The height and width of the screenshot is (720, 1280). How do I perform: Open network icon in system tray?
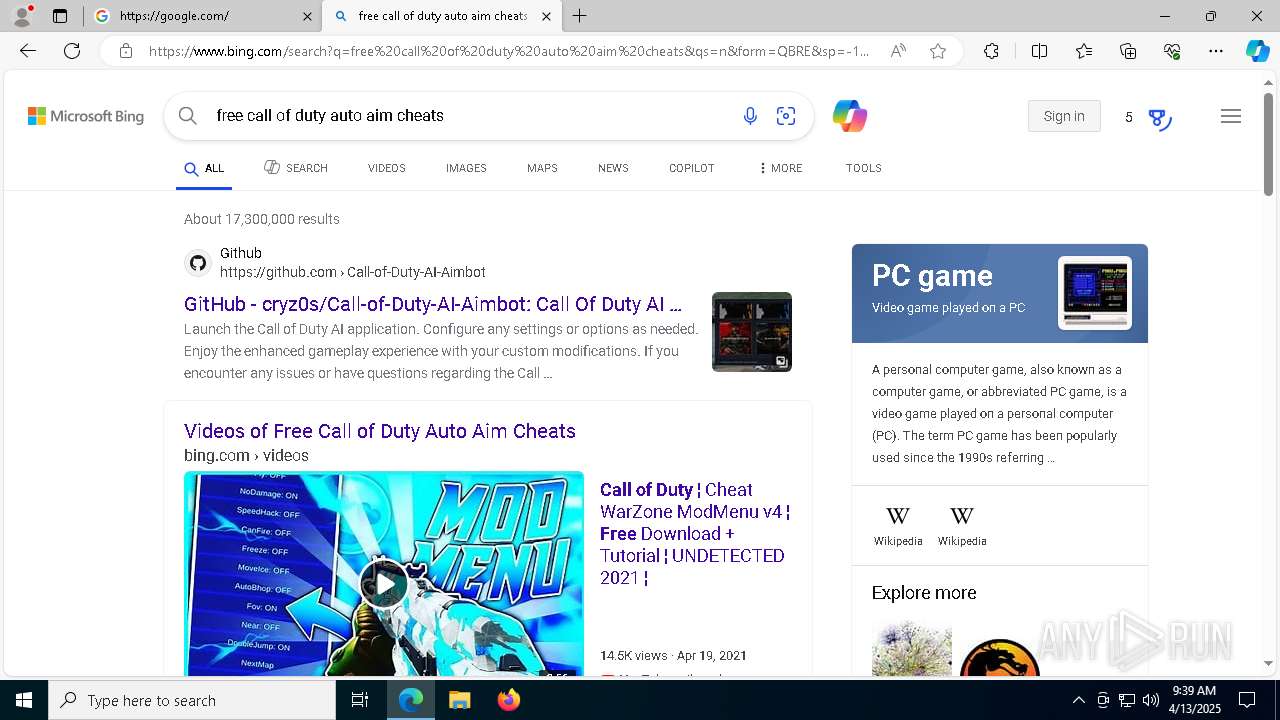pyautogui.click(x=1126, y=700)
